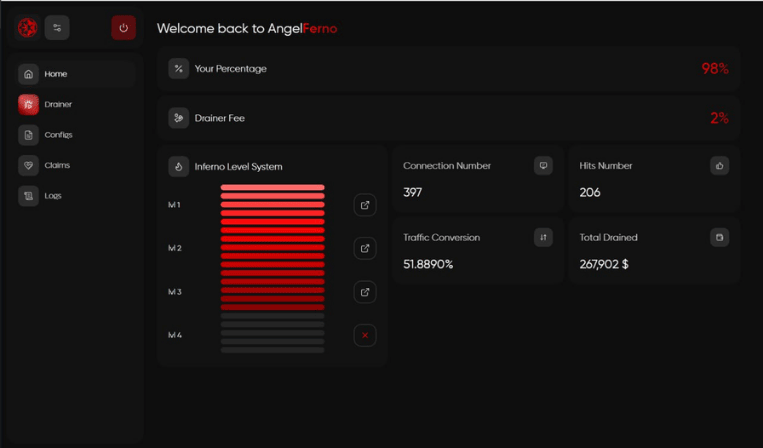
Task: Click the flame icon of Inferno Level System
Action: click(x=179, y=166)
